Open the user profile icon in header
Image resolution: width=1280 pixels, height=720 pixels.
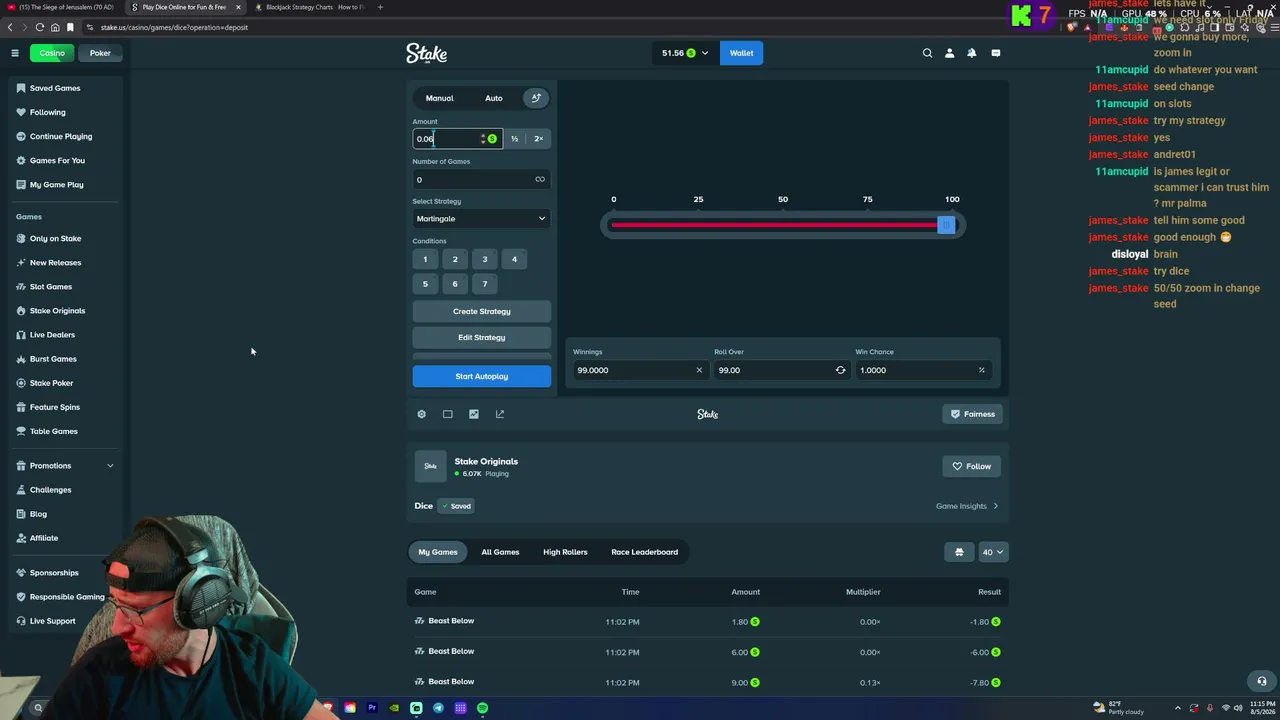coord(949,53)
